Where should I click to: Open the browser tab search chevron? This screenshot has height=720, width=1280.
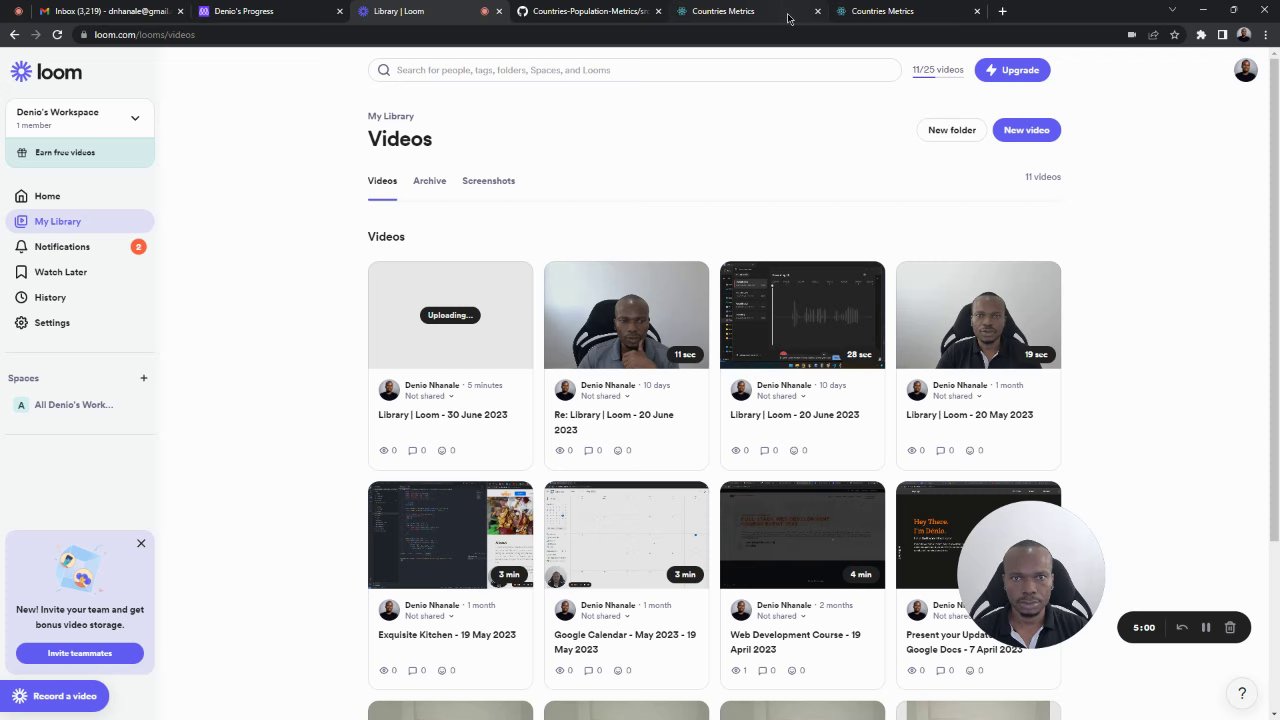1172,10
